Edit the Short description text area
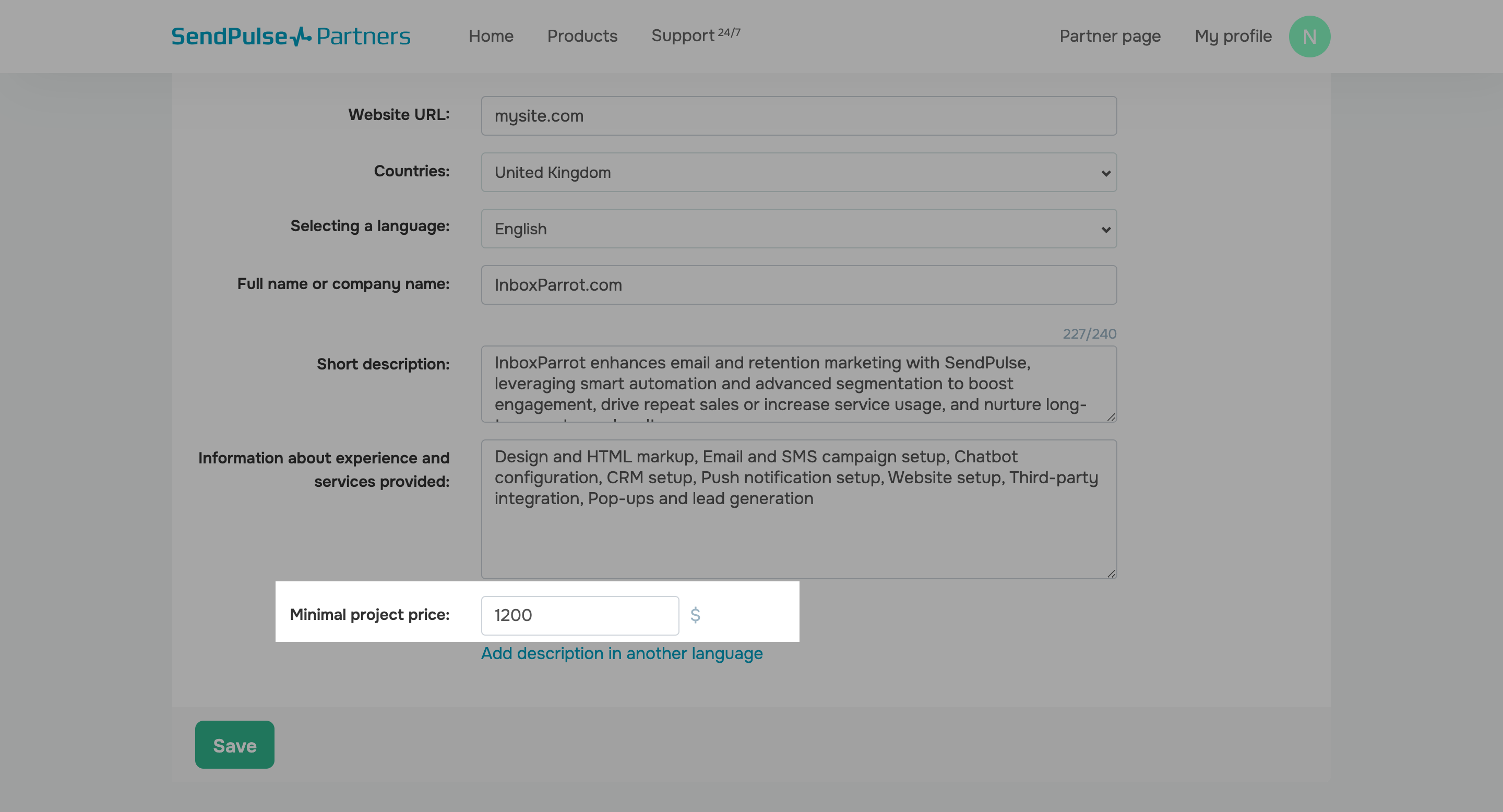This screenshot has width=1503, height=812. 798,384
